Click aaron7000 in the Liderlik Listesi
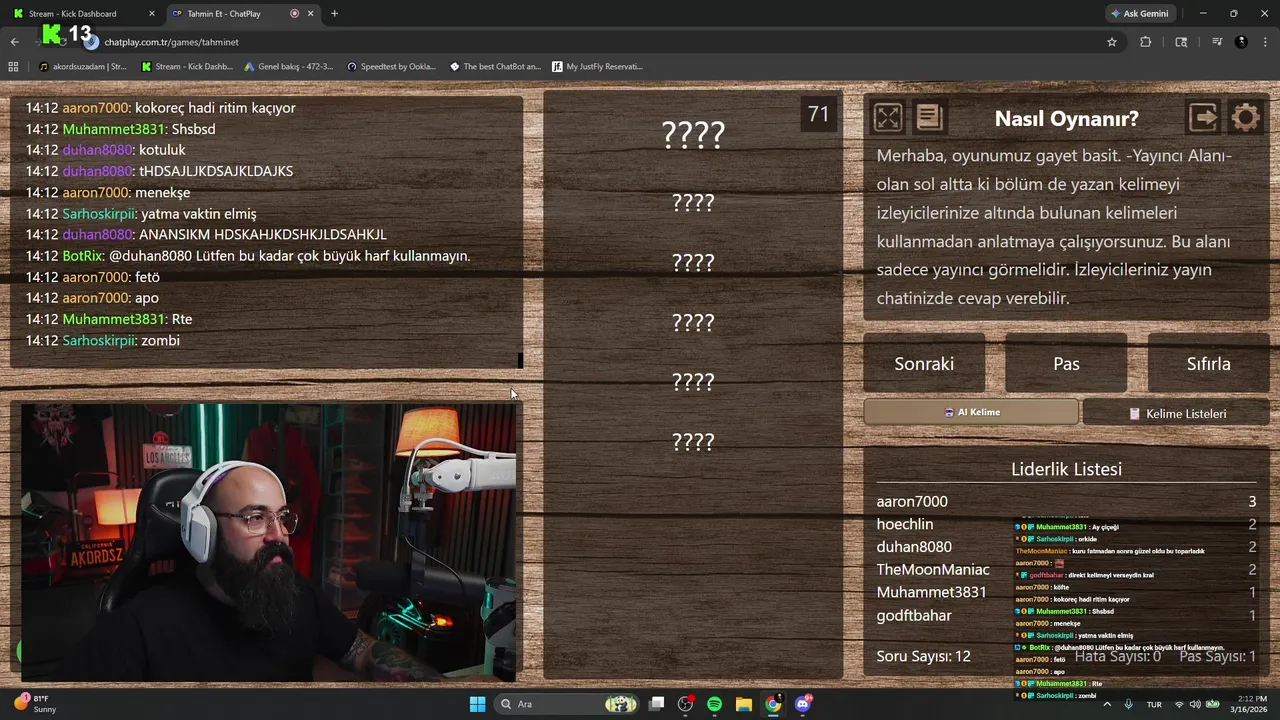1280x720 pixels. coord(912,501)
